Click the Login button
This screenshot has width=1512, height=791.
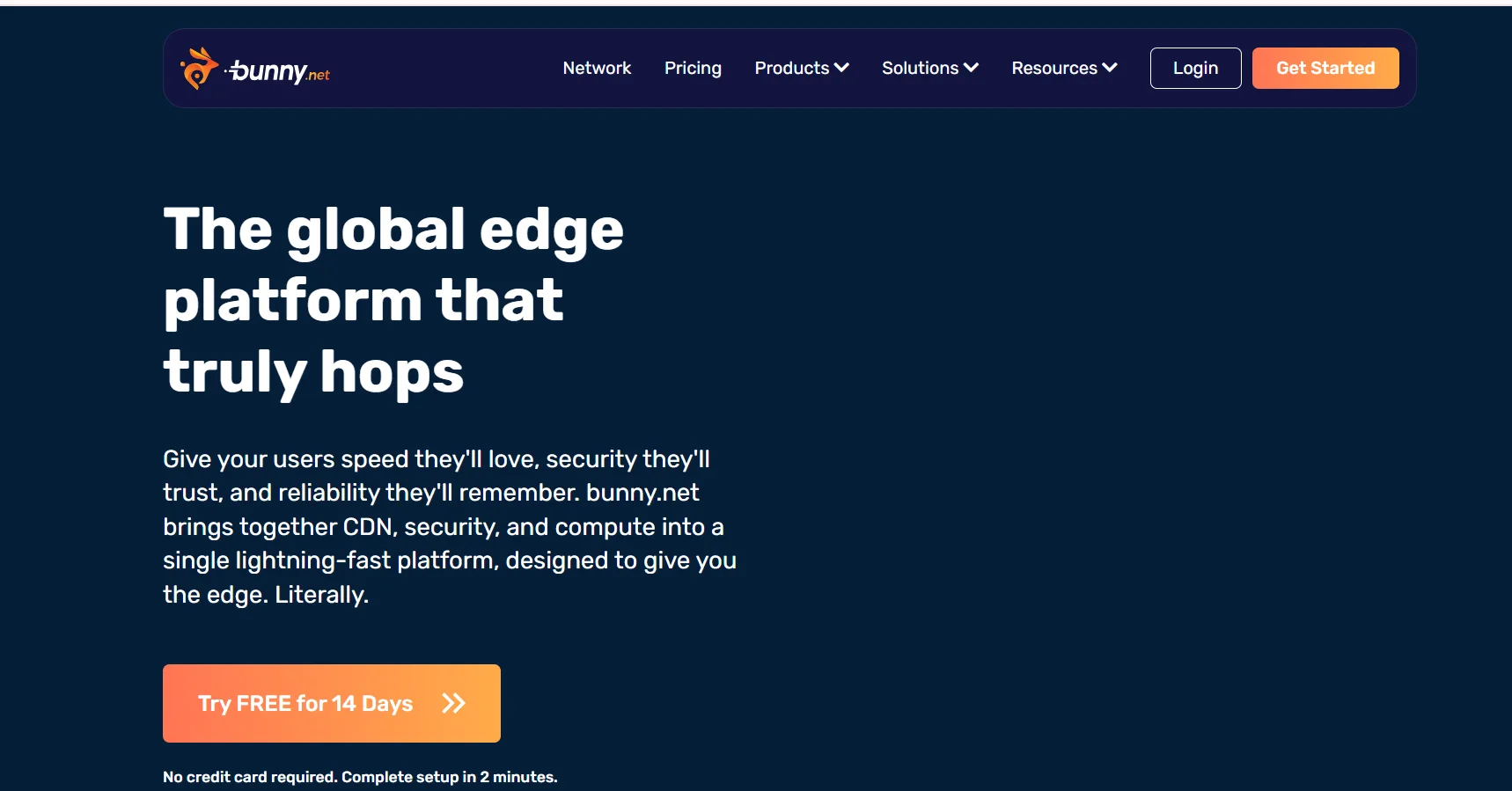(1195, 68)
